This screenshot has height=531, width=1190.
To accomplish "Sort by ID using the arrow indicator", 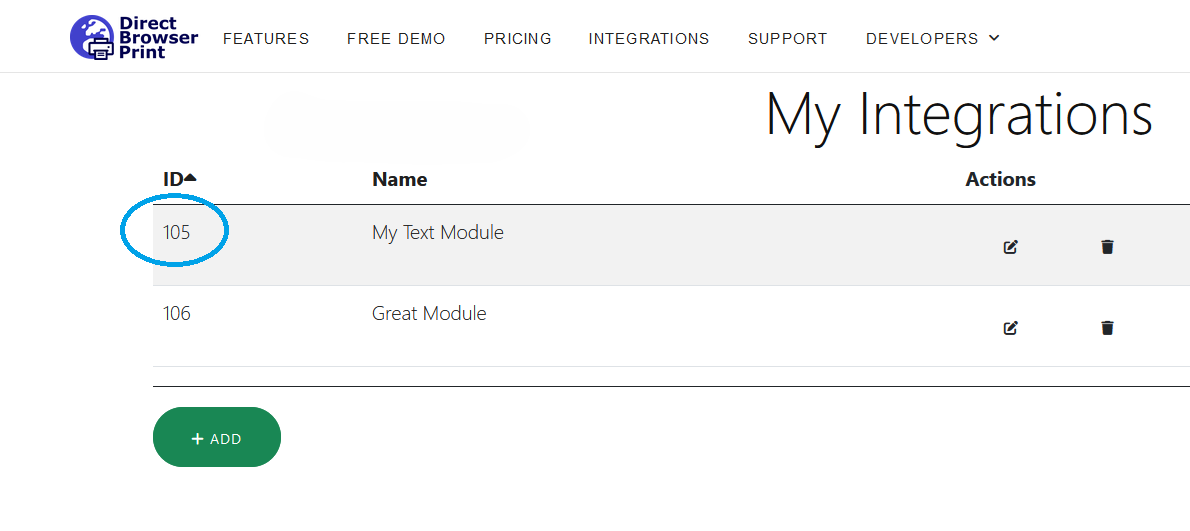I will (x=190, y=177).
